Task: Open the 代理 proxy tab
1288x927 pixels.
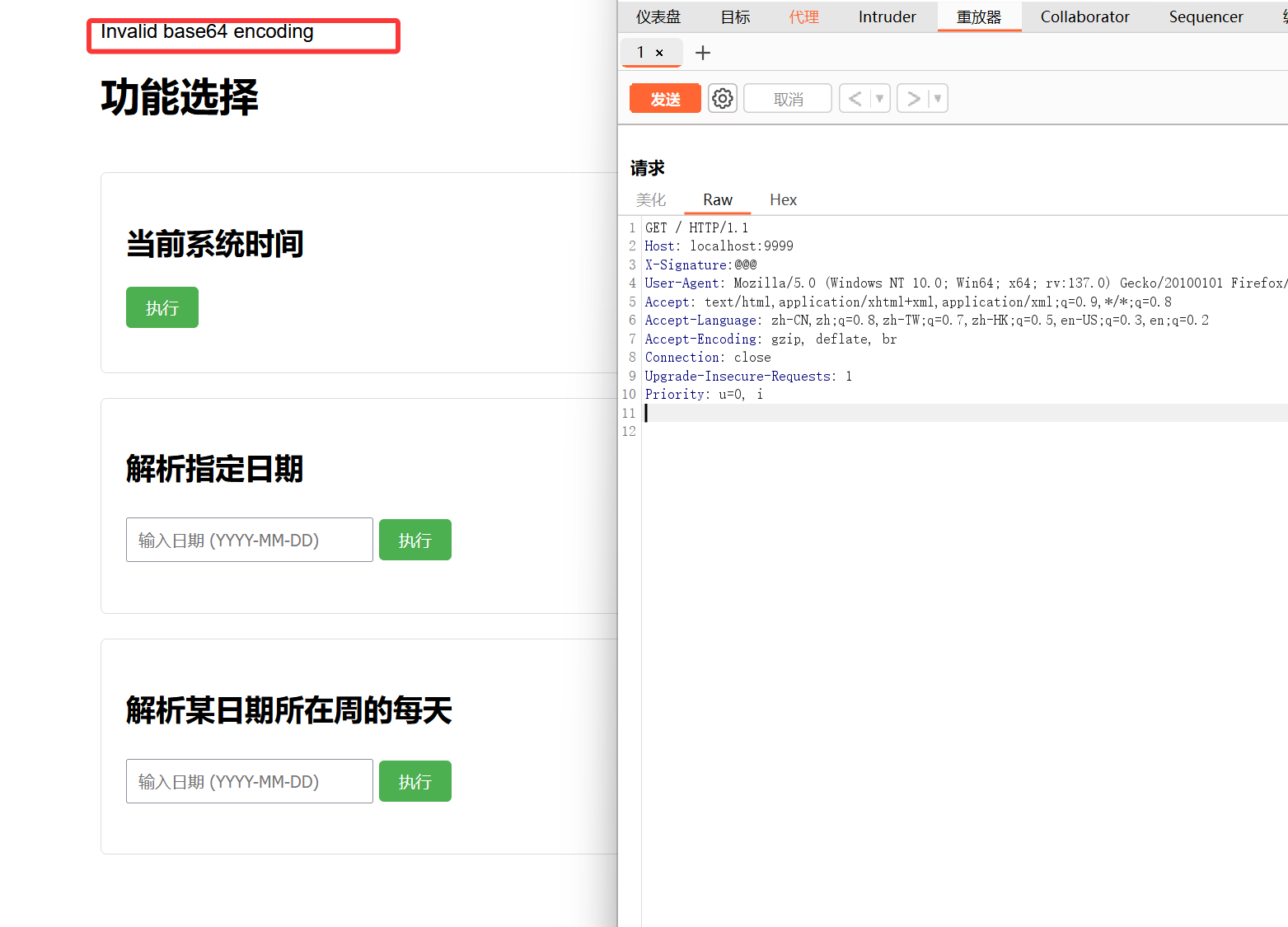Action: coord(803,17)
